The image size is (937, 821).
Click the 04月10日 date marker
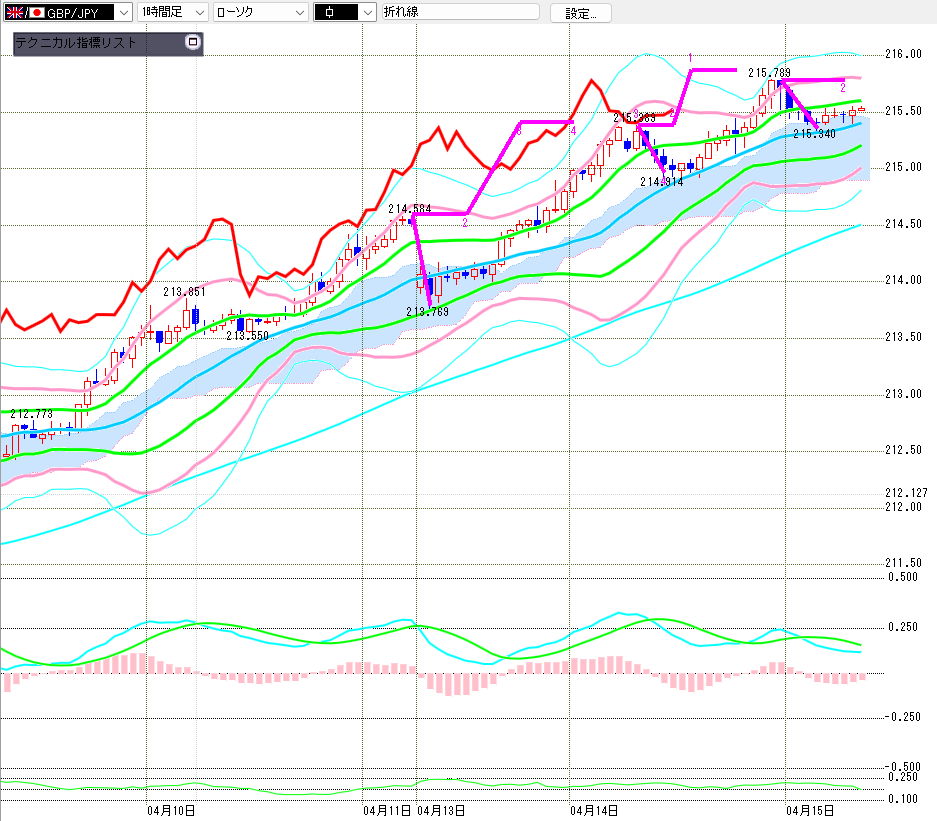tap(170, 809)
